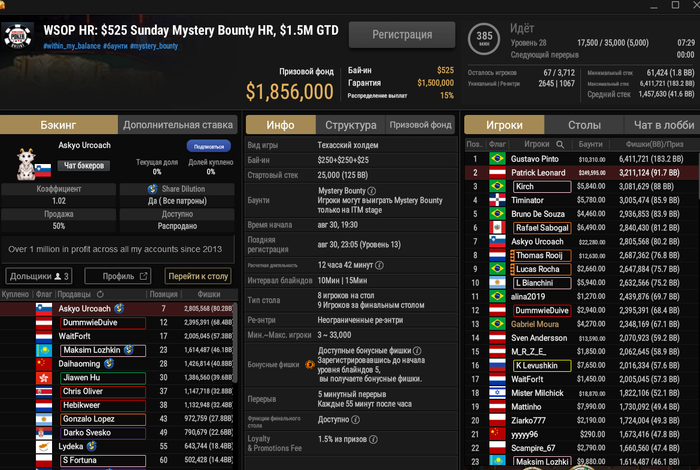Select DummwieDuive in the sellers list
The width and height of the screenshot is (700, 470).
tap(116, 322)
